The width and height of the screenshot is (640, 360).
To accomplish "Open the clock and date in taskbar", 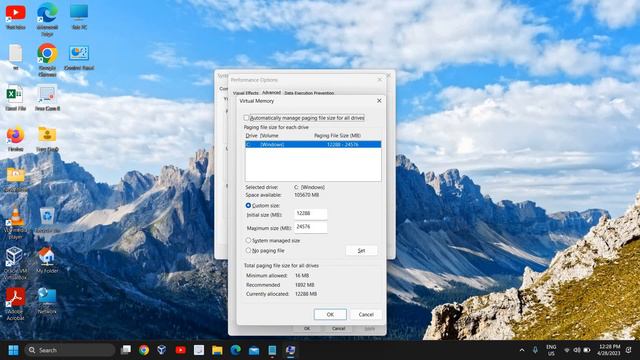I will (610, 350).
